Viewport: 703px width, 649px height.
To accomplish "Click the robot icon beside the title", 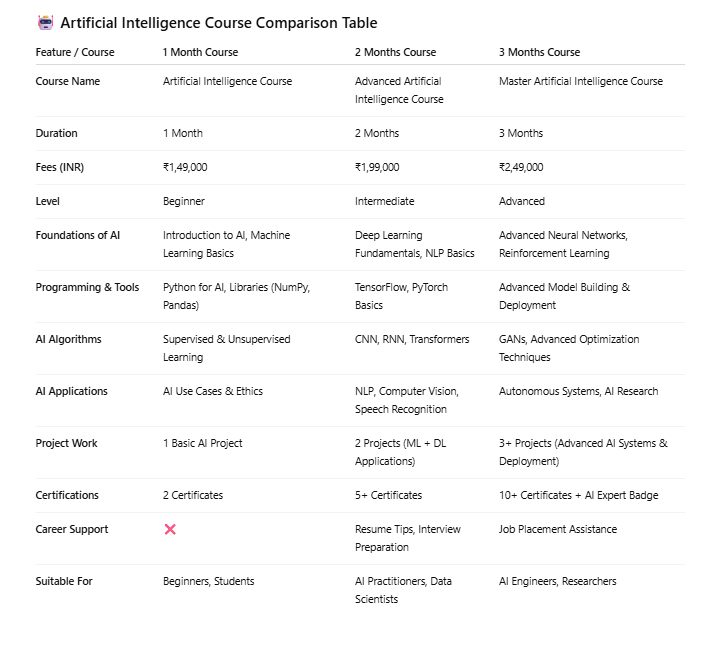I will [45, 22].
